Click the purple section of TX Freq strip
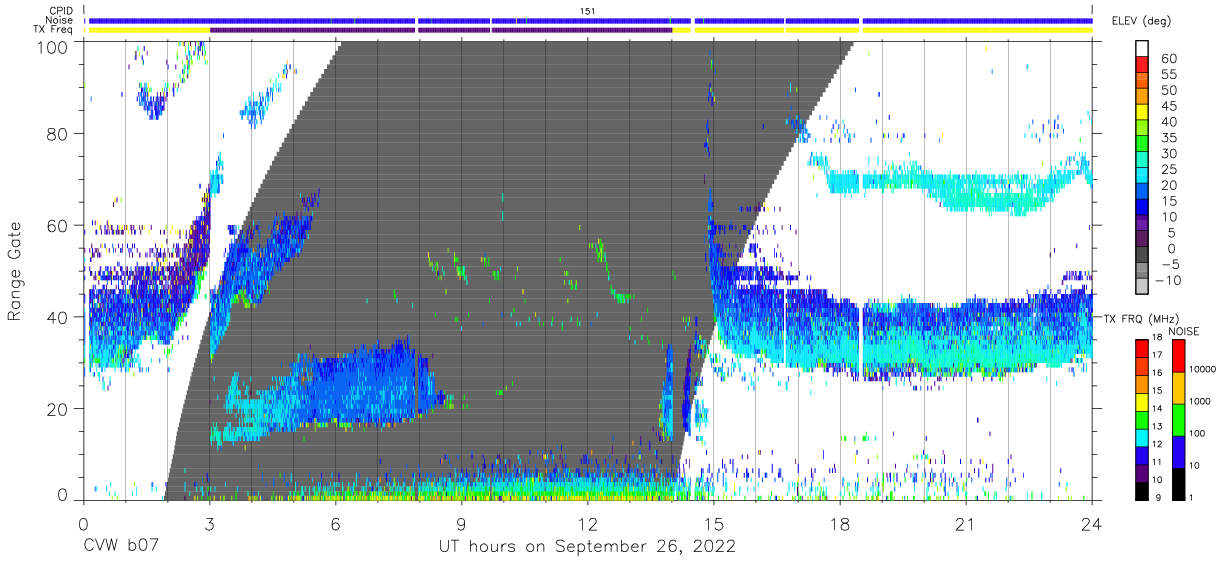Viewport: 1228px width, 567px height. (x=440, y=30)
